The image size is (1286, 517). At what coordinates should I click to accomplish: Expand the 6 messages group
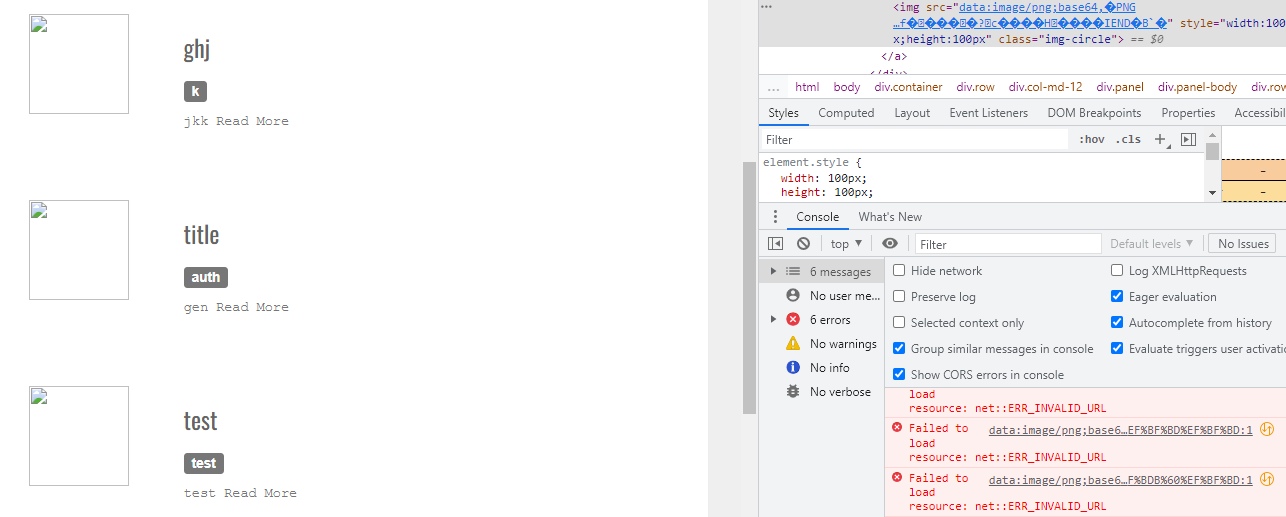click(773, 272)
